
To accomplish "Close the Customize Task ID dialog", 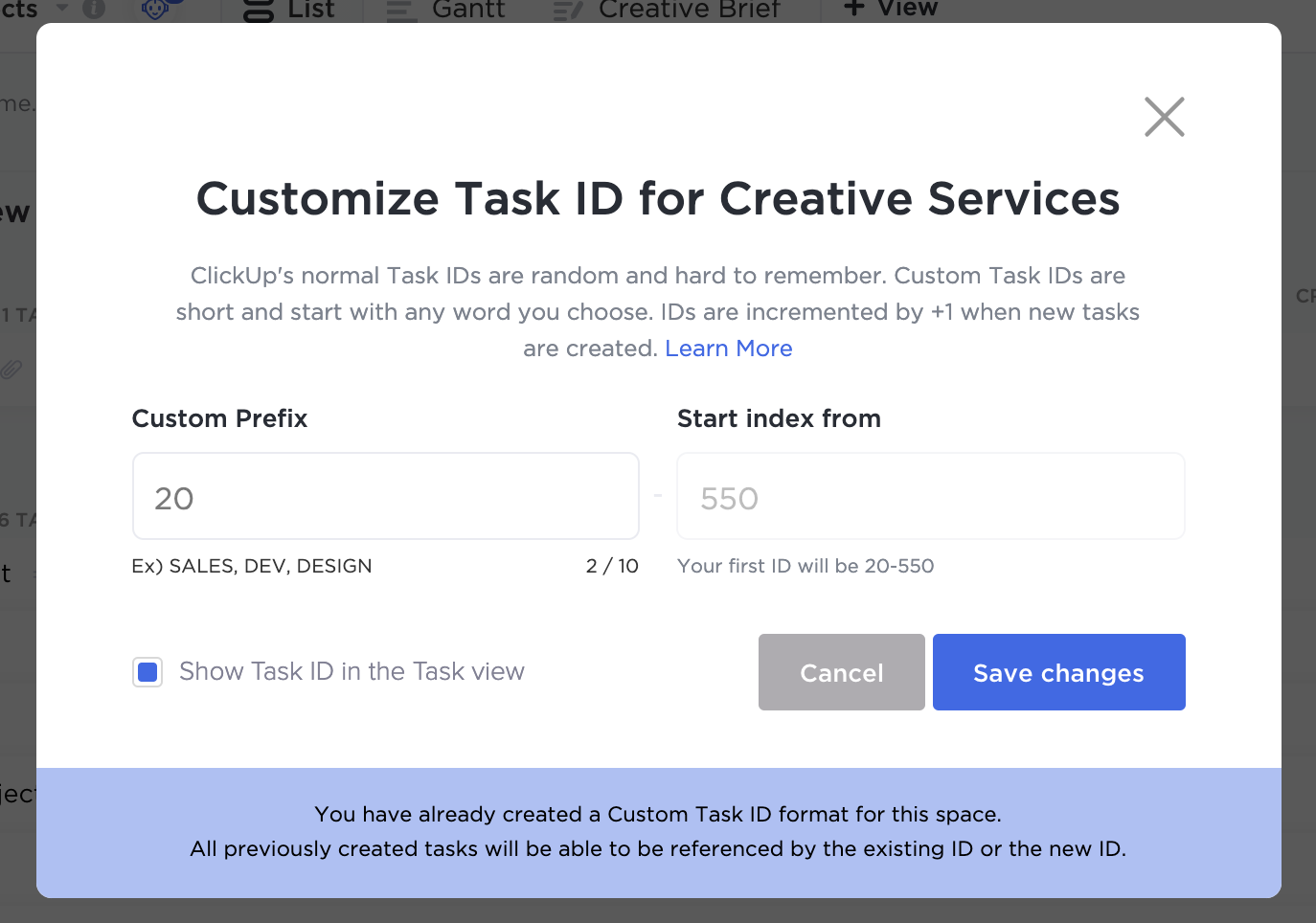I will click(1165, 117).
